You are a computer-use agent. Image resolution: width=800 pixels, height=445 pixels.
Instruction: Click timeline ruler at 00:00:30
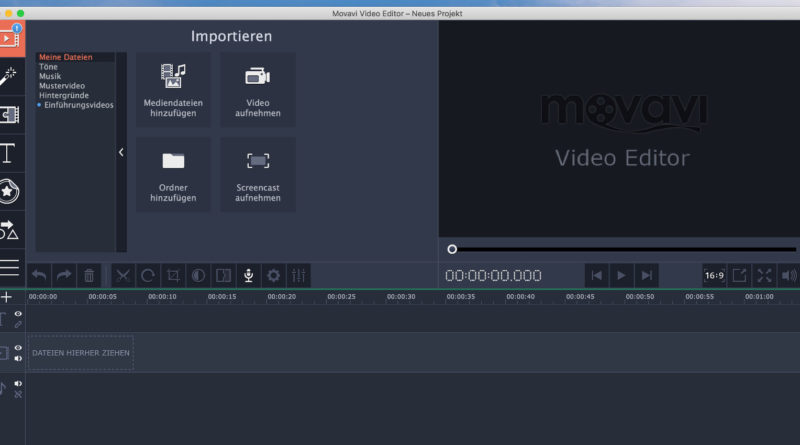coord(401,296)
